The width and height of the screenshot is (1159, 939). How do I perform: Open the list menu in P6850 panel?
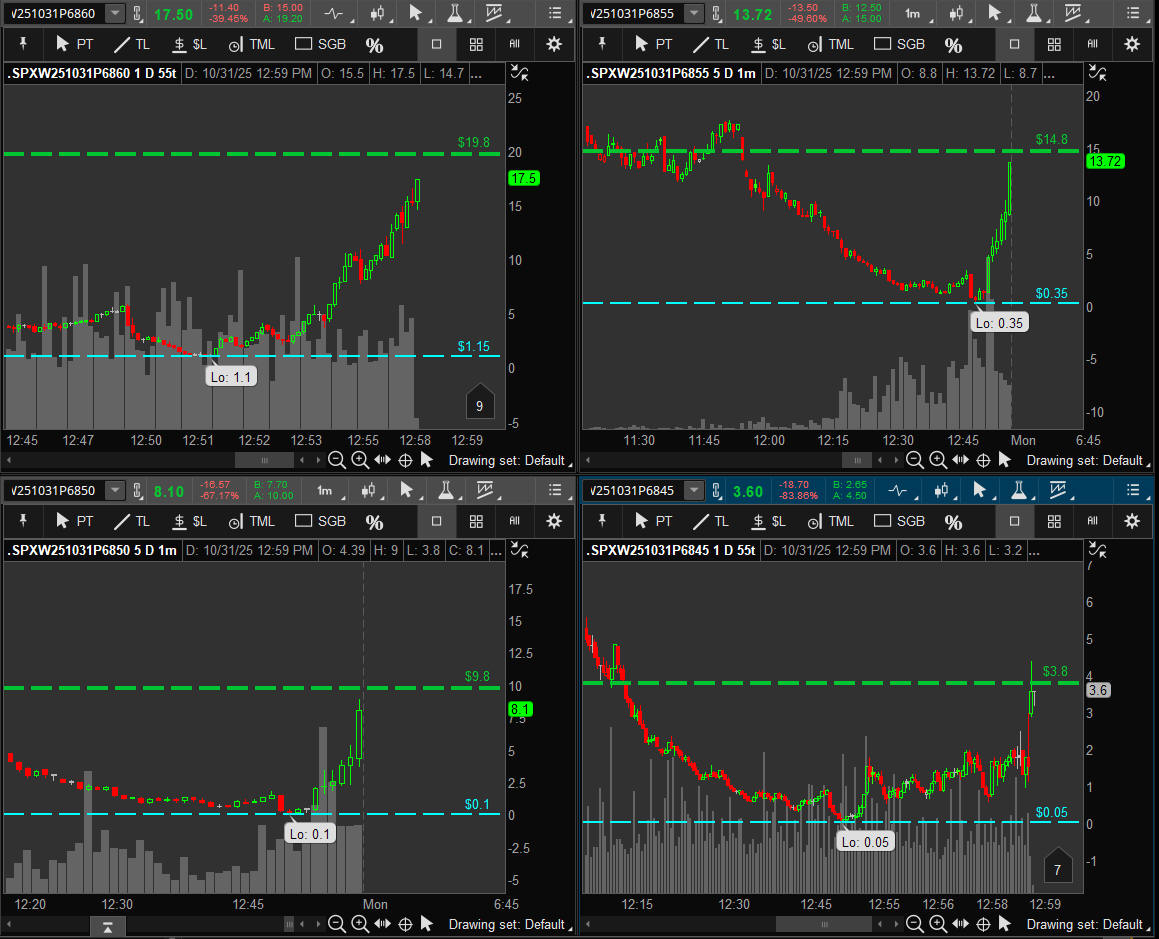point(554,490)
